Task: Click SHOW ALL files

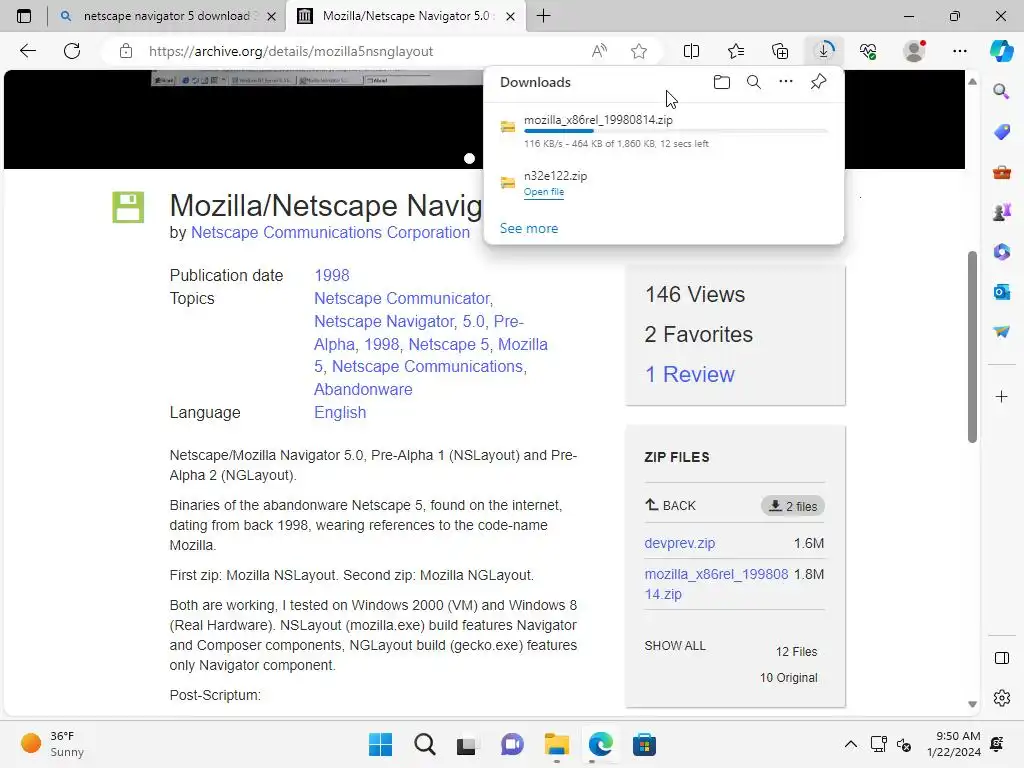Action: [x=675, y=645]
